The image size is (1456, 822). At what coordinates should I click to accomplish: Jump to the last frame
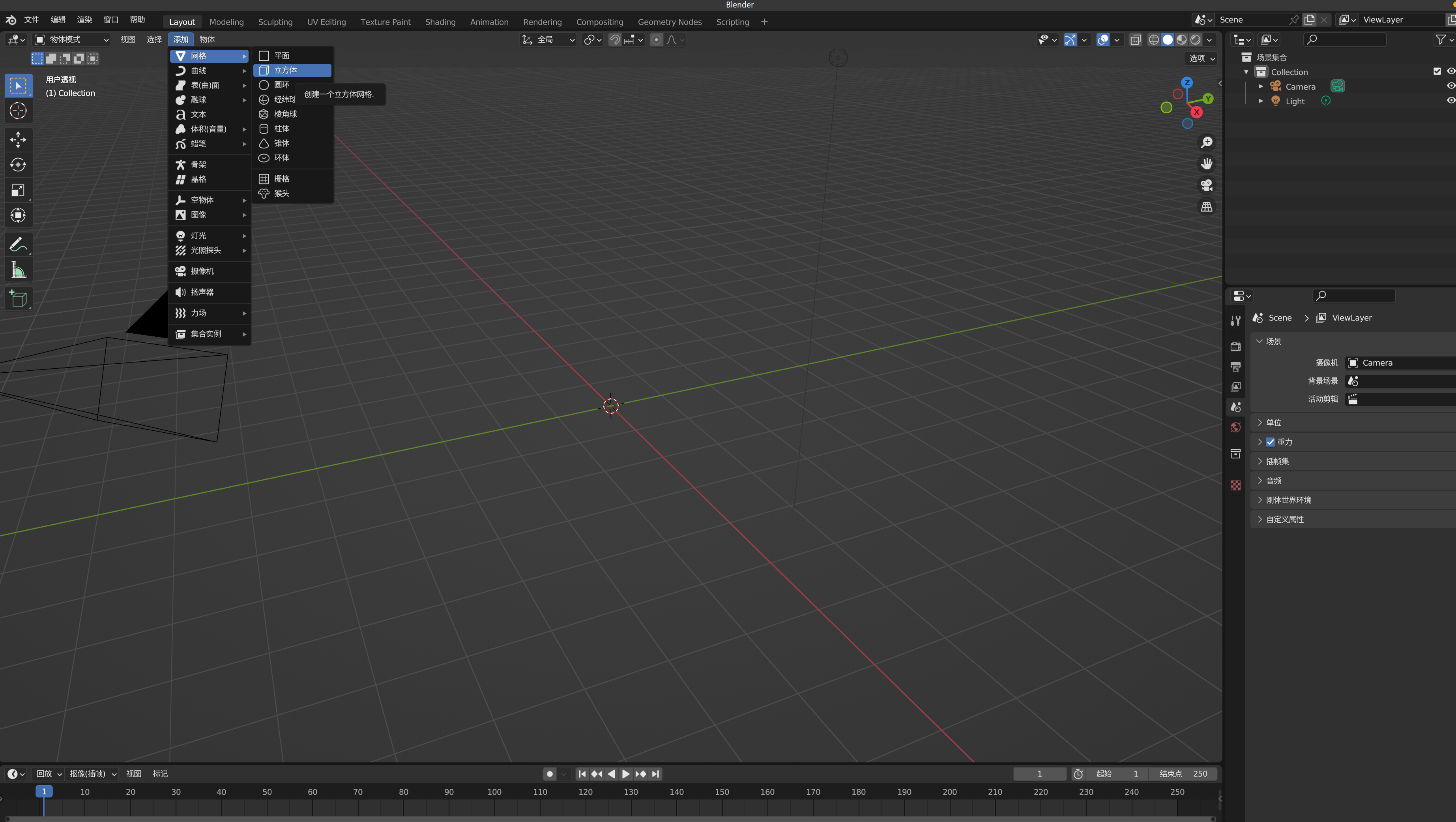point(655,774)
